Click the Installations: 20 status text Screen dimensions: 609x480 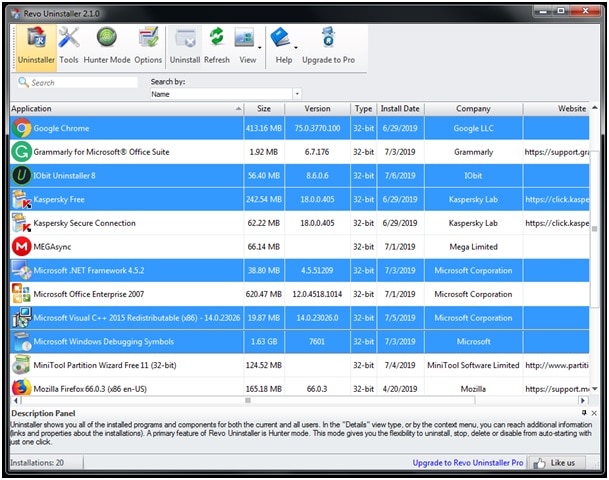tap(37, 463)
